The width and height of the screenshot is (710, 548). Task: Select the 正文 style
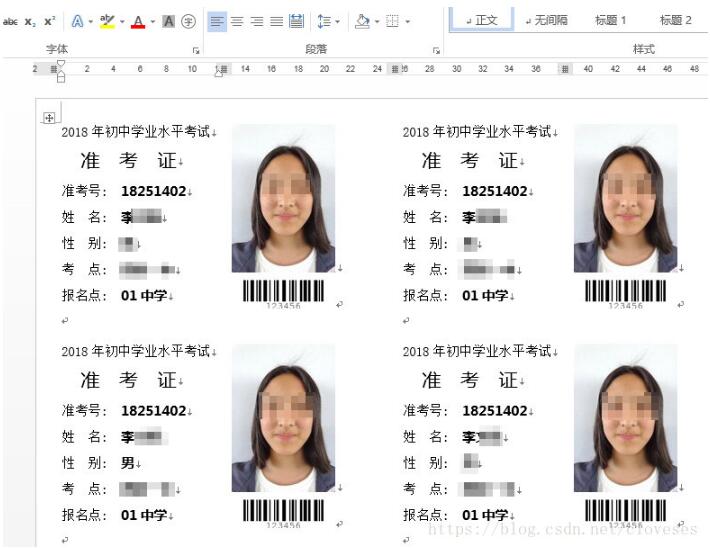[481, 20]
